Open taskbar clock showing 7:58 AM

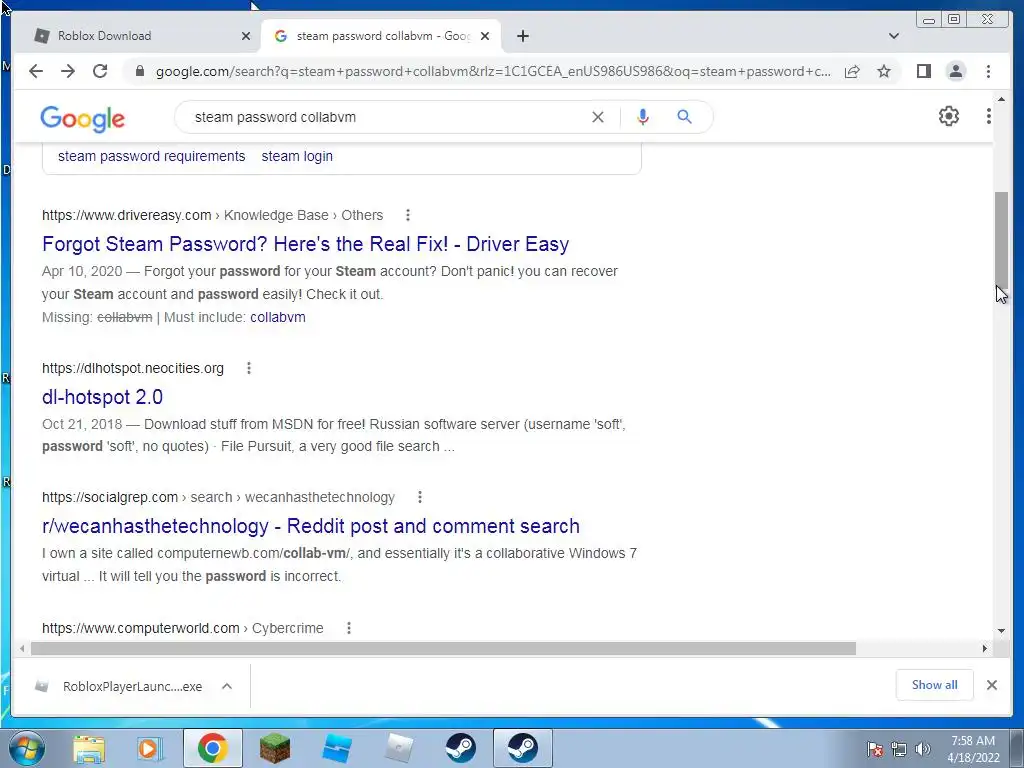[973, 749]
